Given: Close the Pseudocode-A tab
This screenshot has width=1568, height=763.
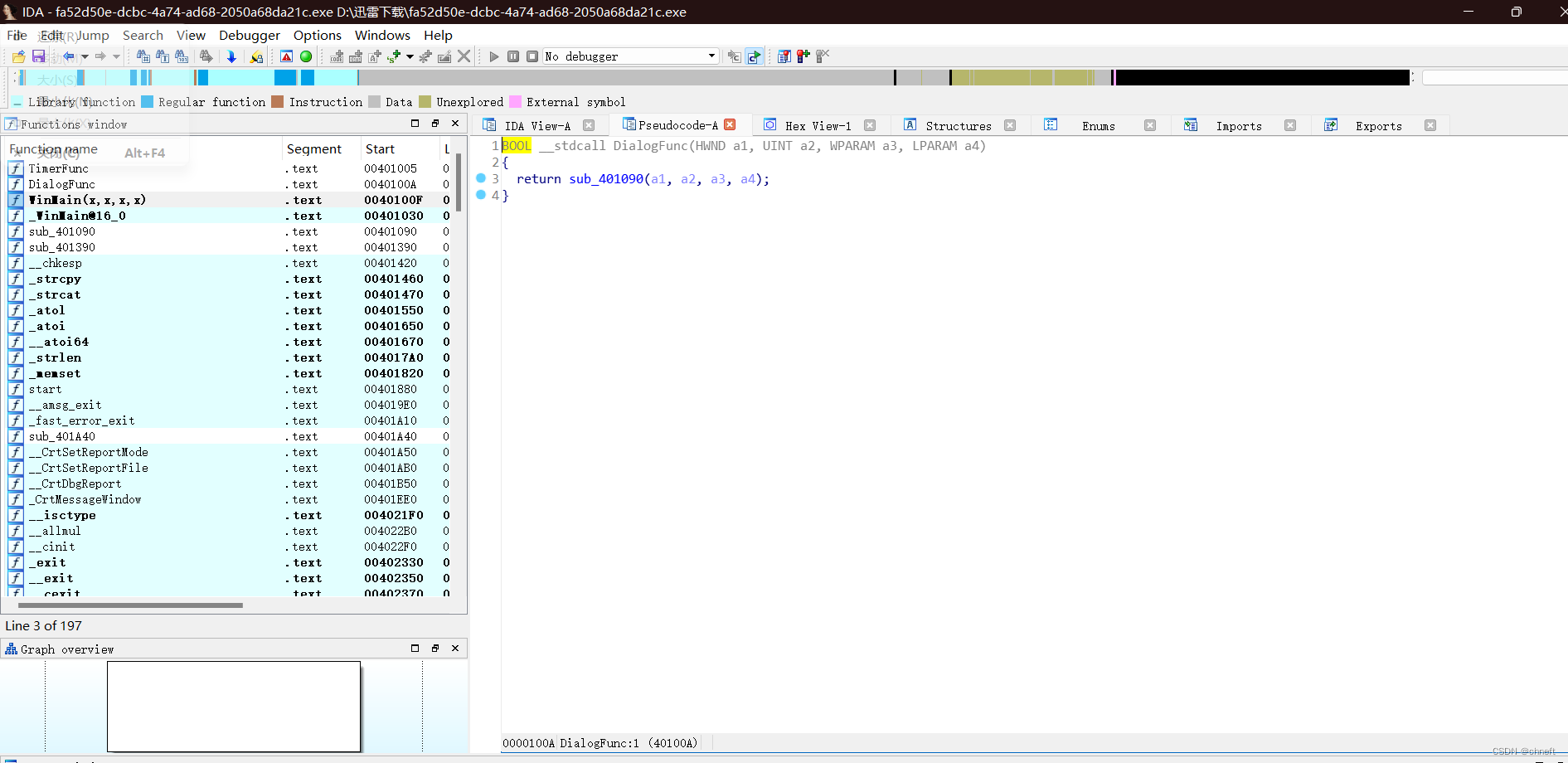Looking at the screenshot, I should [x=730, y=124].
